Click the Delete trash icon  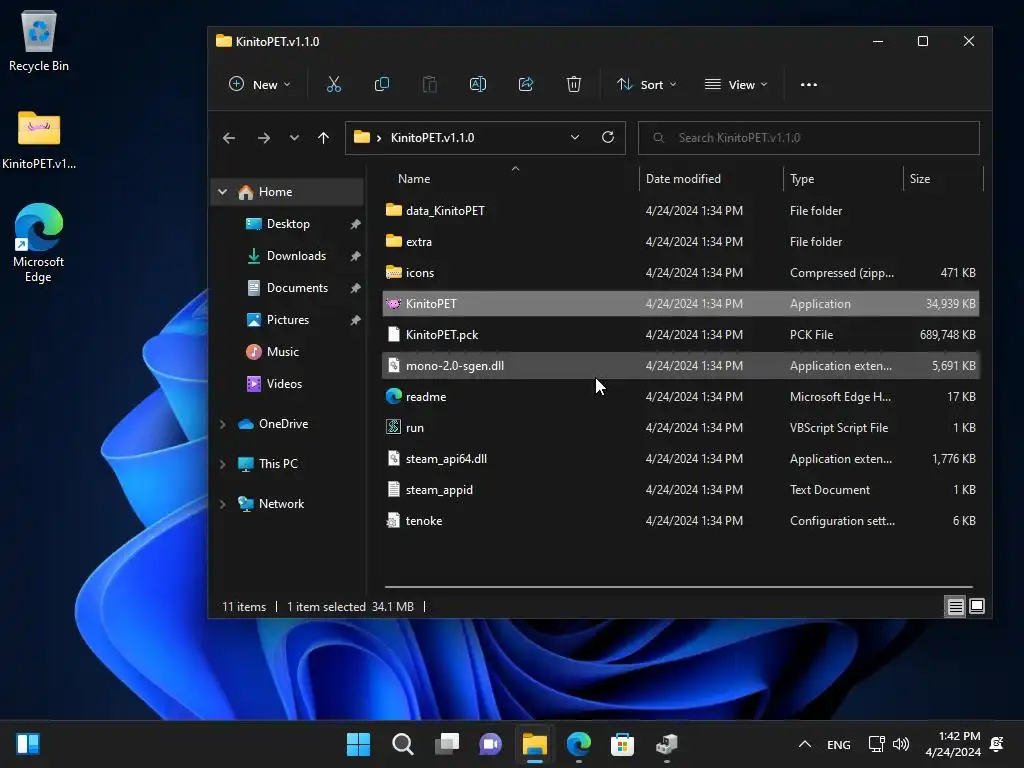coord(573,84)
